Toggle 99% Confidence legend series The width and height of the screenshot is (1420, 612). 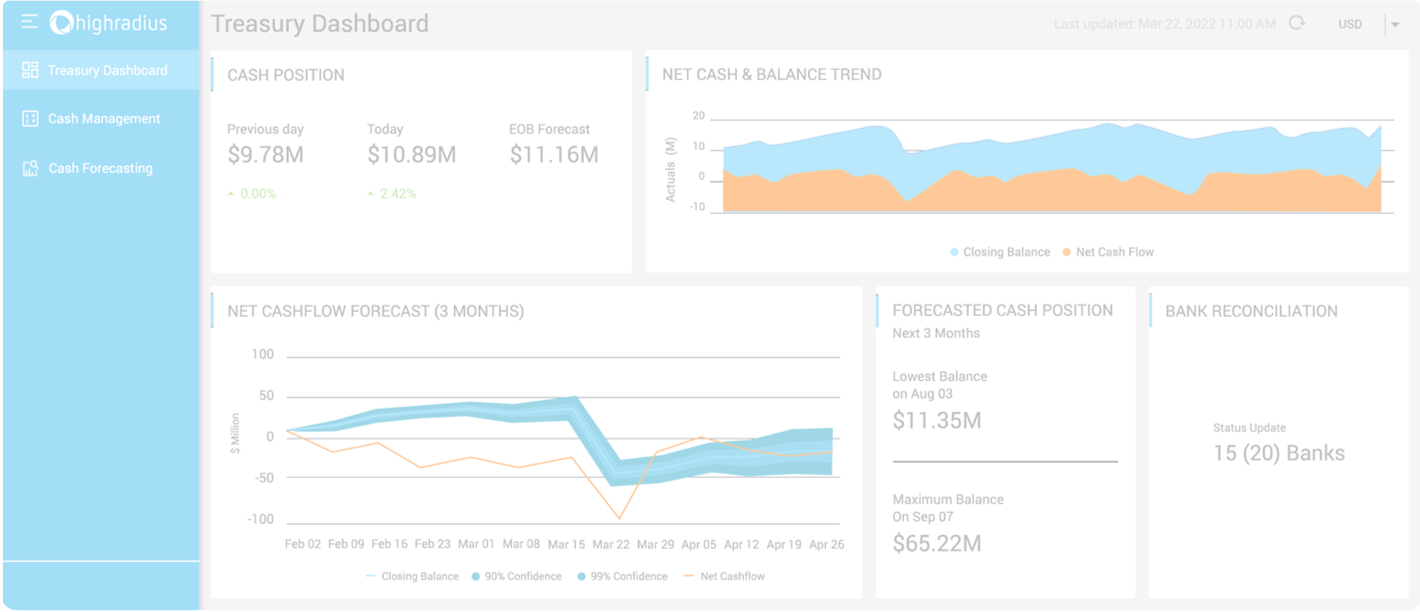(622, 576)
